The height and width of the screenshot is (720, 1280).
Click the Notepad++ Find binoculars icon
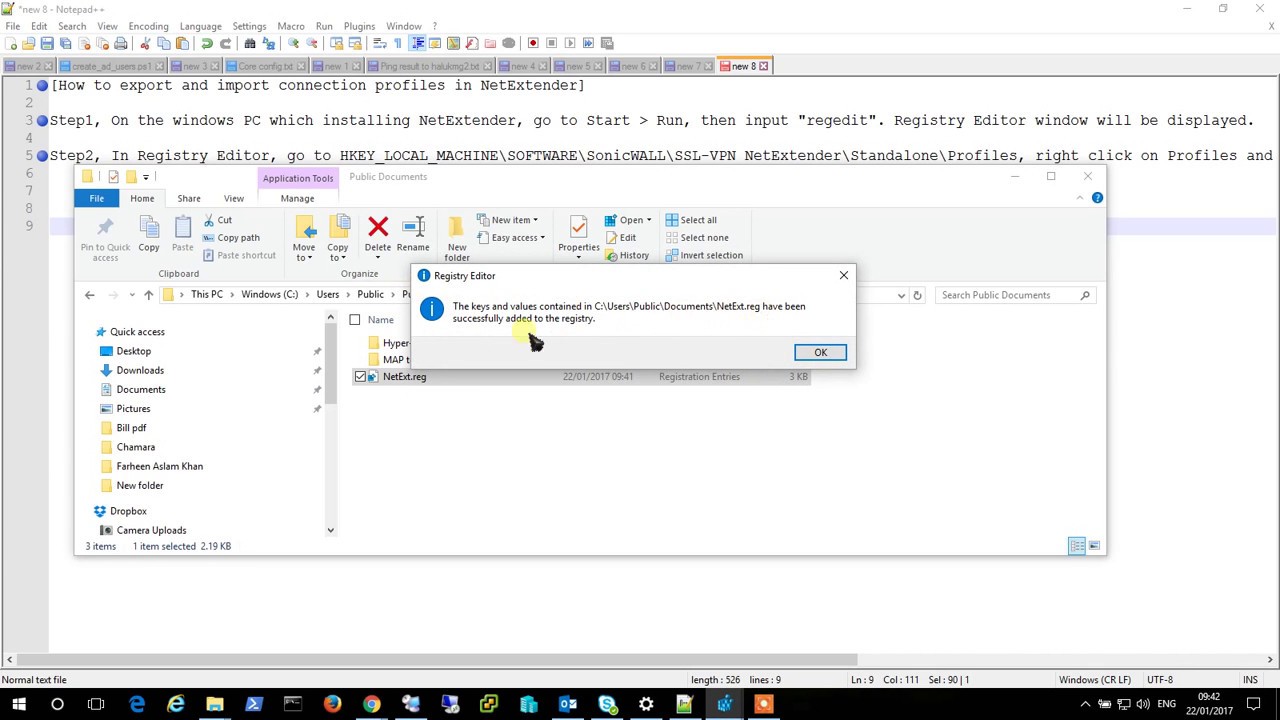[x=250, y=43]
